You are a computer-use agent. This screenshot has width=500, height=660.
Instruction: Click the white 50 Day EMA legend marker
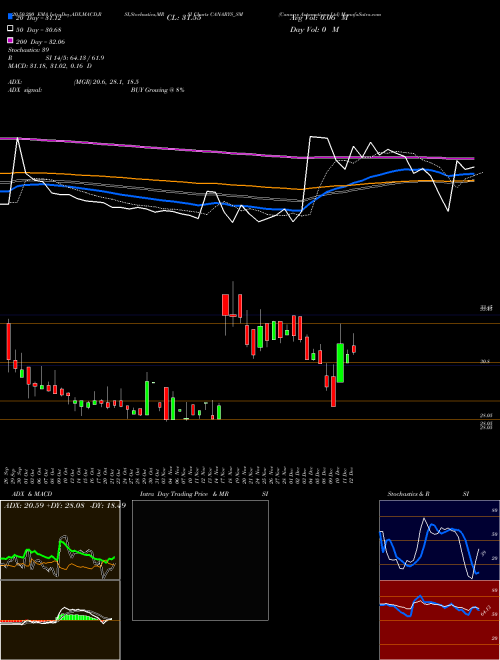coord(10,29)
